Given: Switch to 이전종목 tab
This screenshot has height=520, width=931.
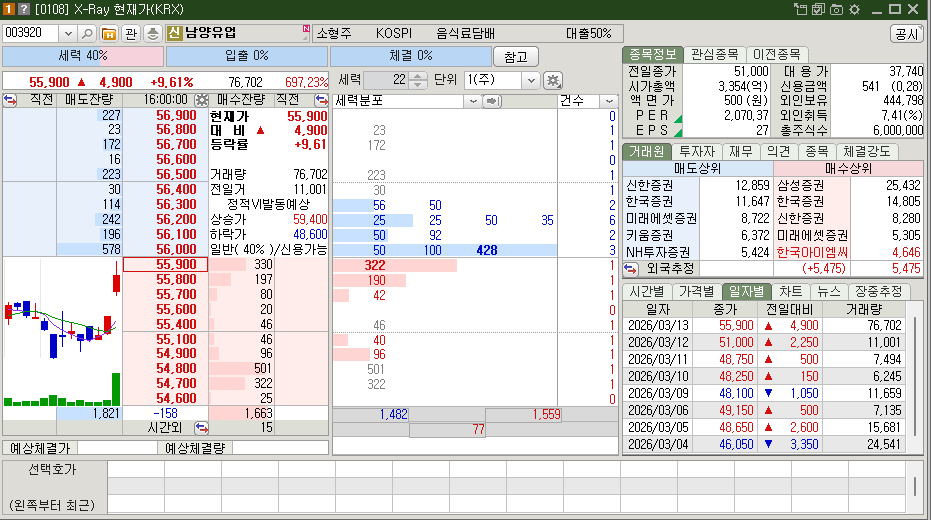Looking at the screenshot, I should (x=776, y=55).
